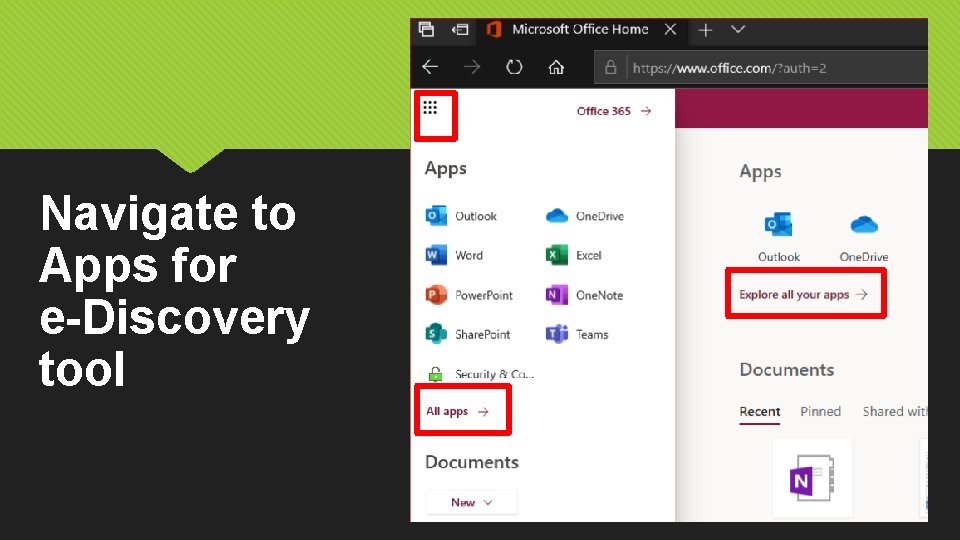
Task: Click the All apps link
Action: pyautogui.click(x=457, y=411)
